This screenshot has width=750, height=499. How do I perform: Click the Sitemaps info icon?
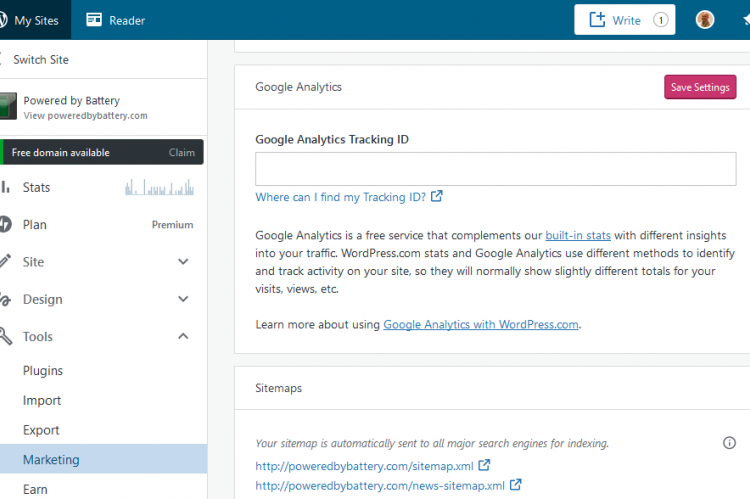(729, 443)
